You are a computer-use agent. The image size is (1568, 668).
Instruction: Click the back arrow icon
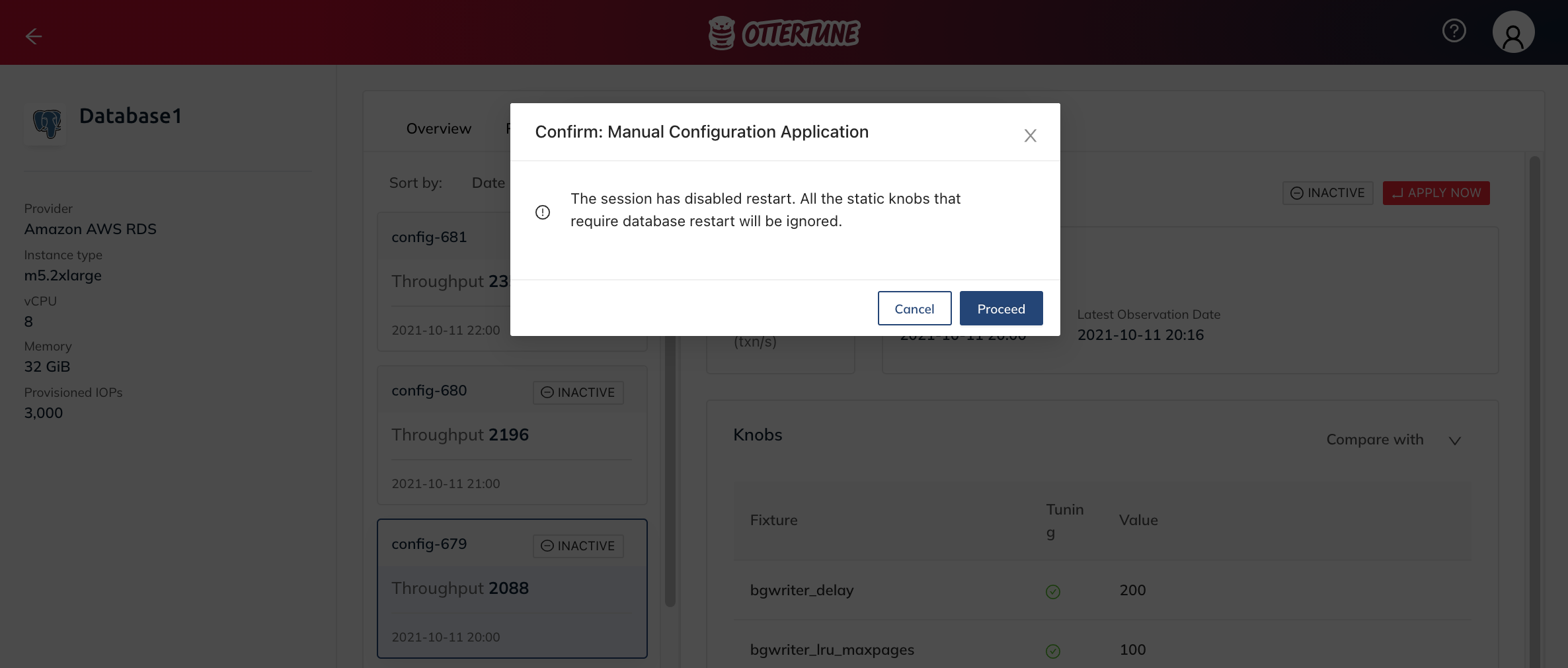click(x=33, y=36)
